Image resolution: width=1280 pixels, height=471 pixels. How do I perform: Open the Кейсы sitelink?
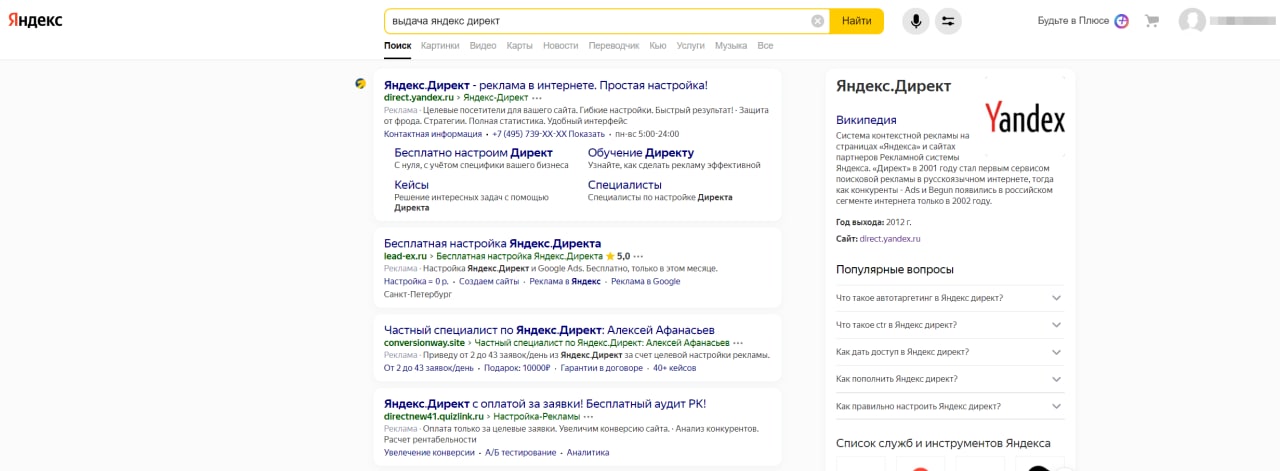tap(412, 185)
